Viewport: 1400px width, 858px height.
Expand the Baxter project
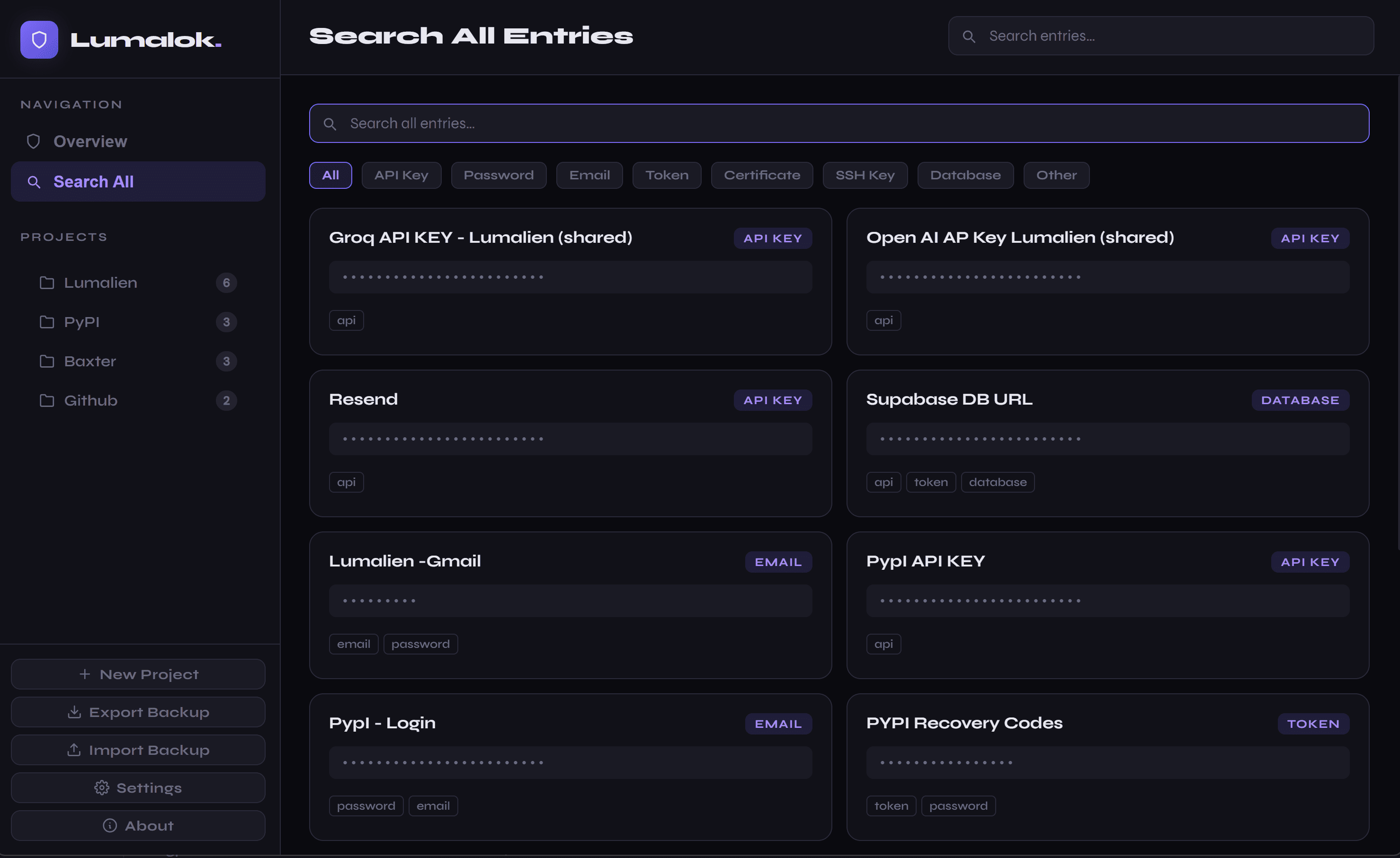90,361
